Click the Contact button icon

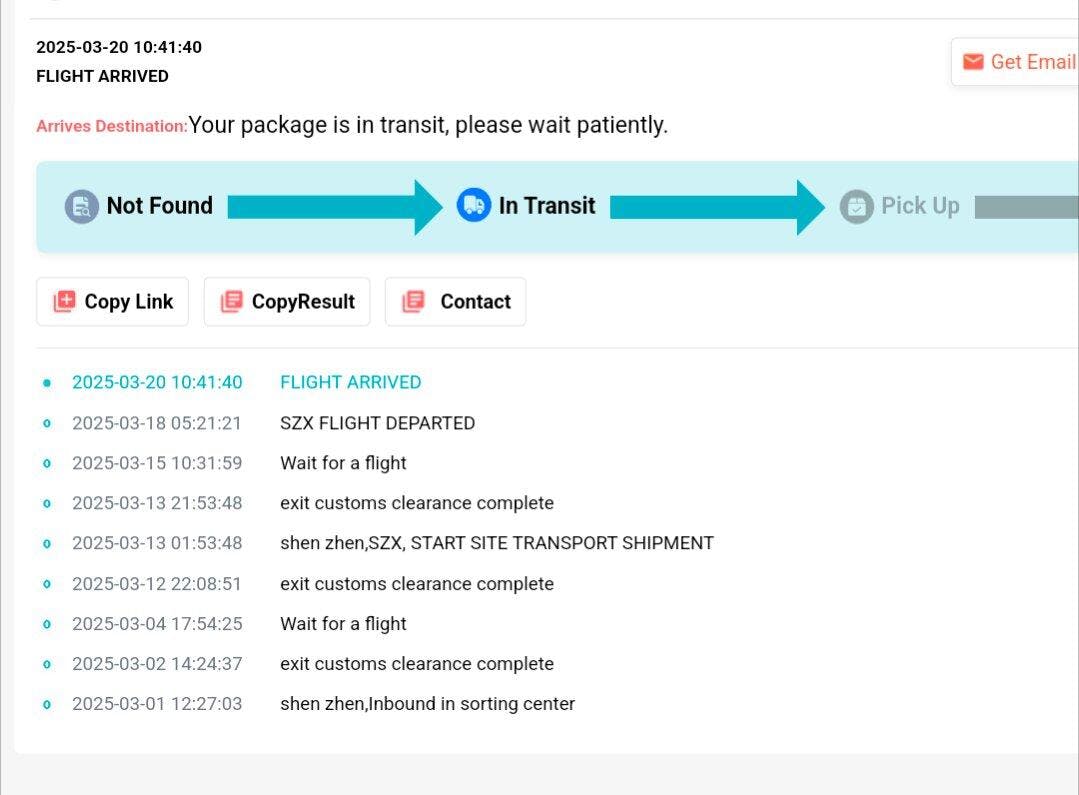413,302
